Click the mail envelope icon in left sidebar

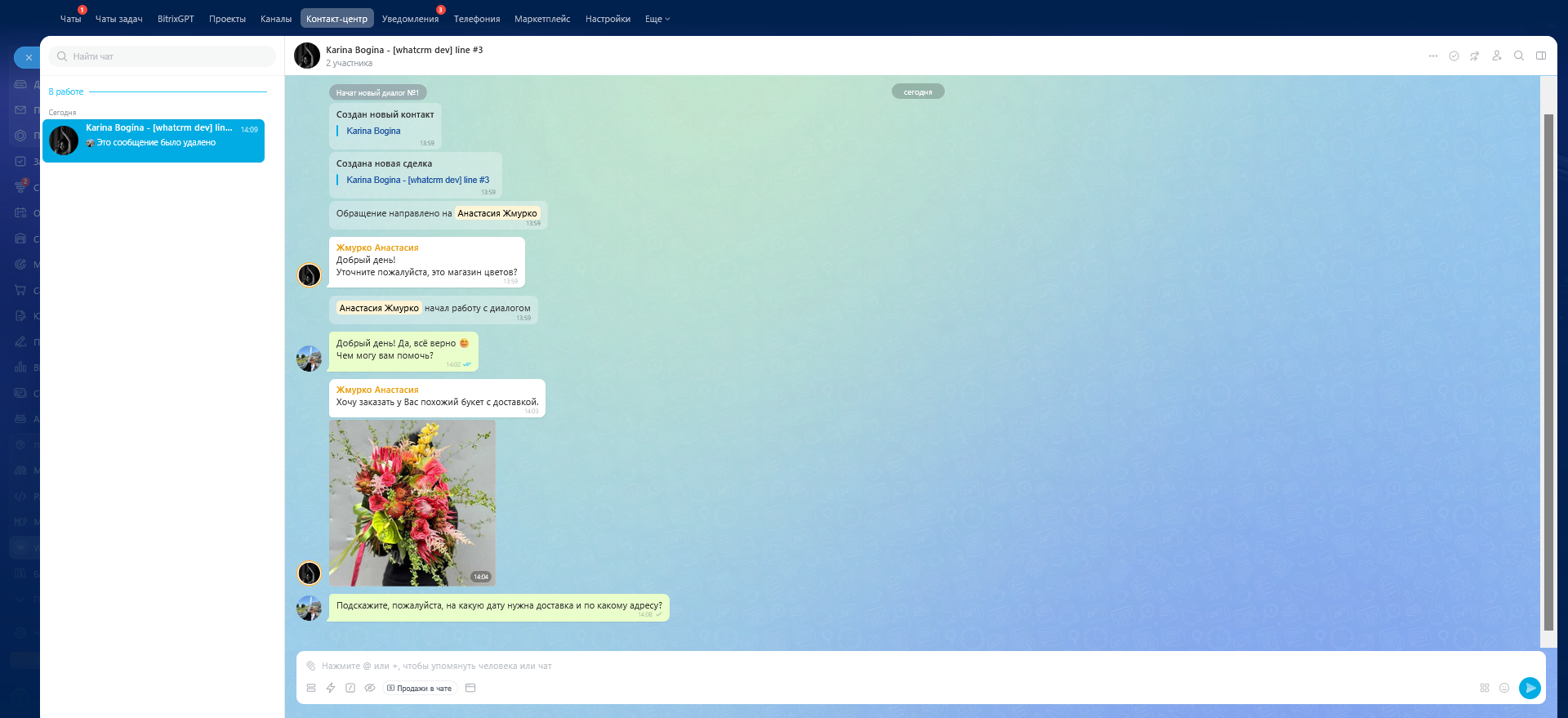[20, 109]
